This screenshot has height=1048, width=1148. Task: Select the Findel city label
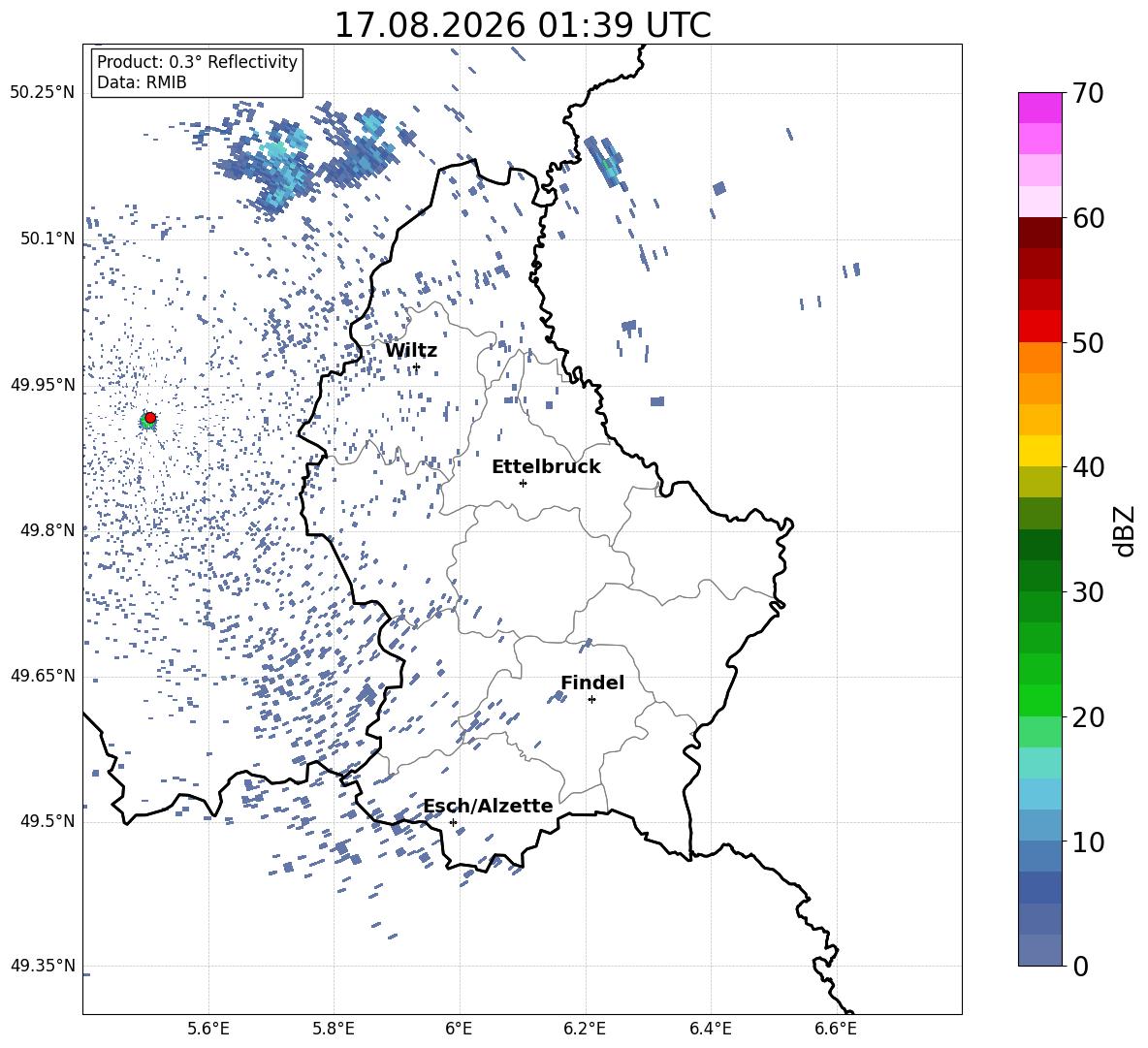click(592, 683)
